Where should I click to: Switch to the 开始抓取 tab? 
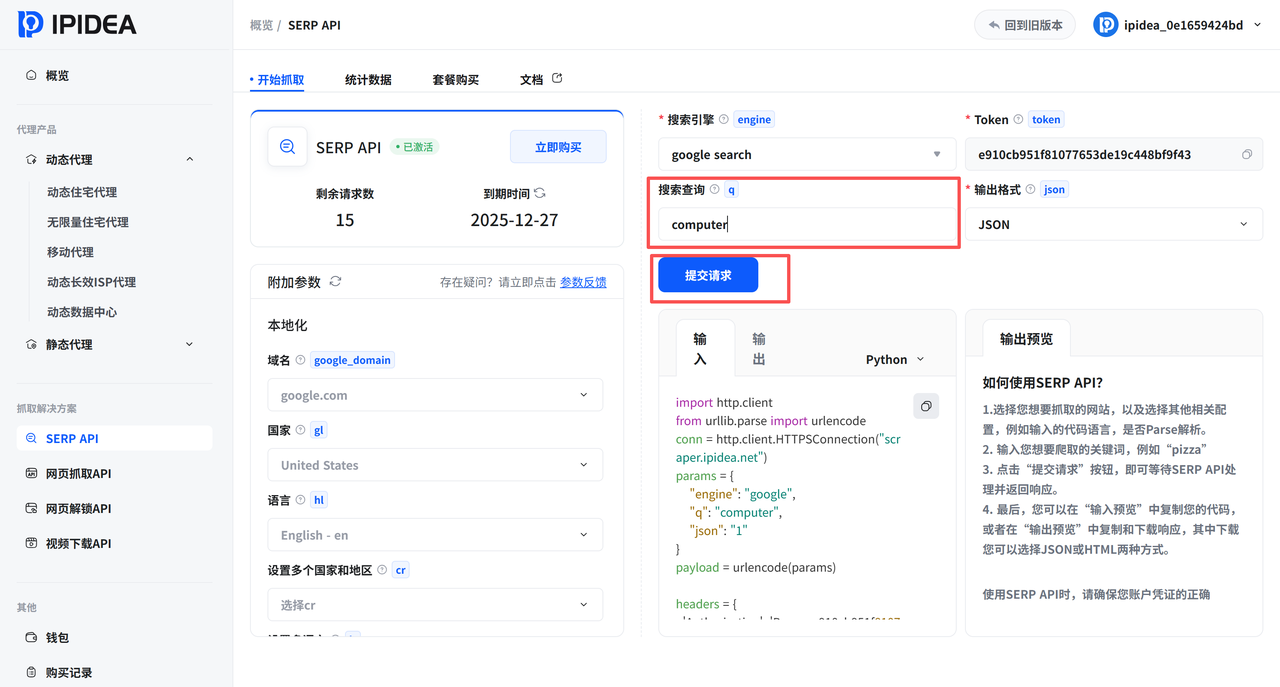point(278,79)
